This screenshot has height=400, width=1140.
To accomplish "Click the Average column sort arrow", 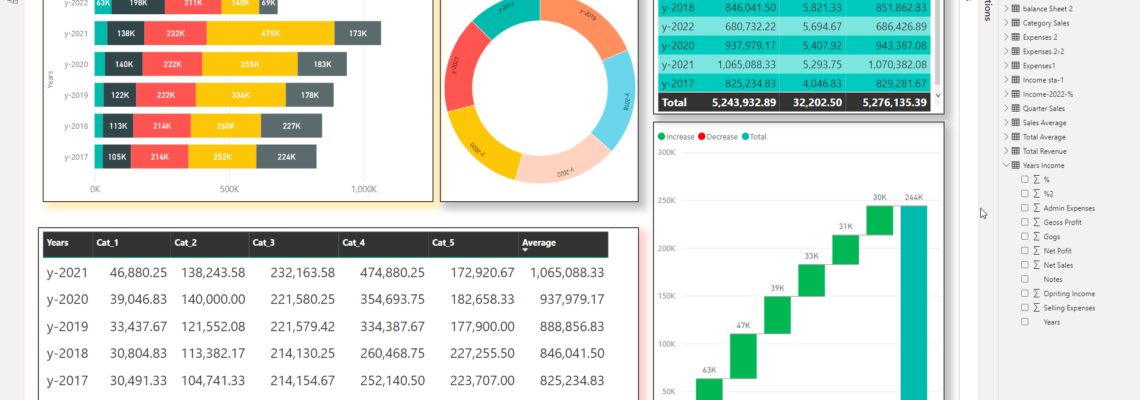I will [x=525, y=250].
